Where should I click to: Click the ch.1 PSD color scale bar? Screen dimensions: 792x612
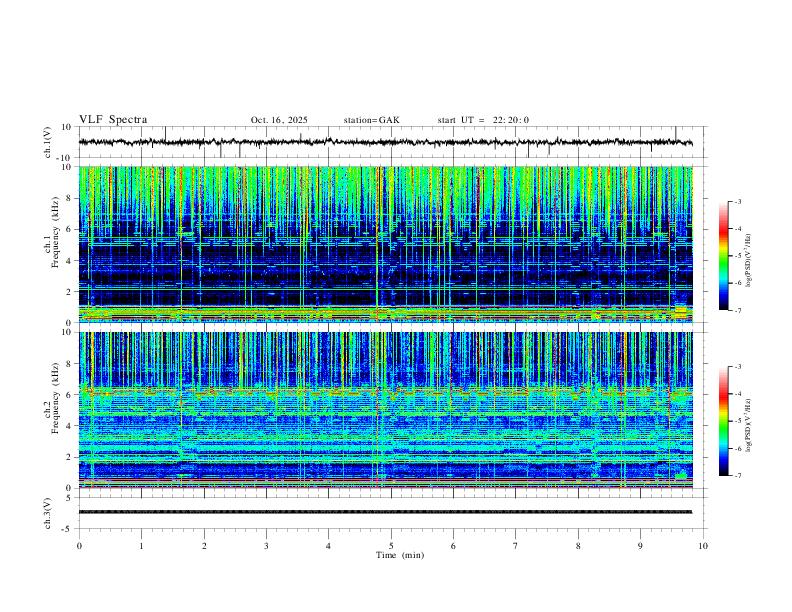coord(723,256)
